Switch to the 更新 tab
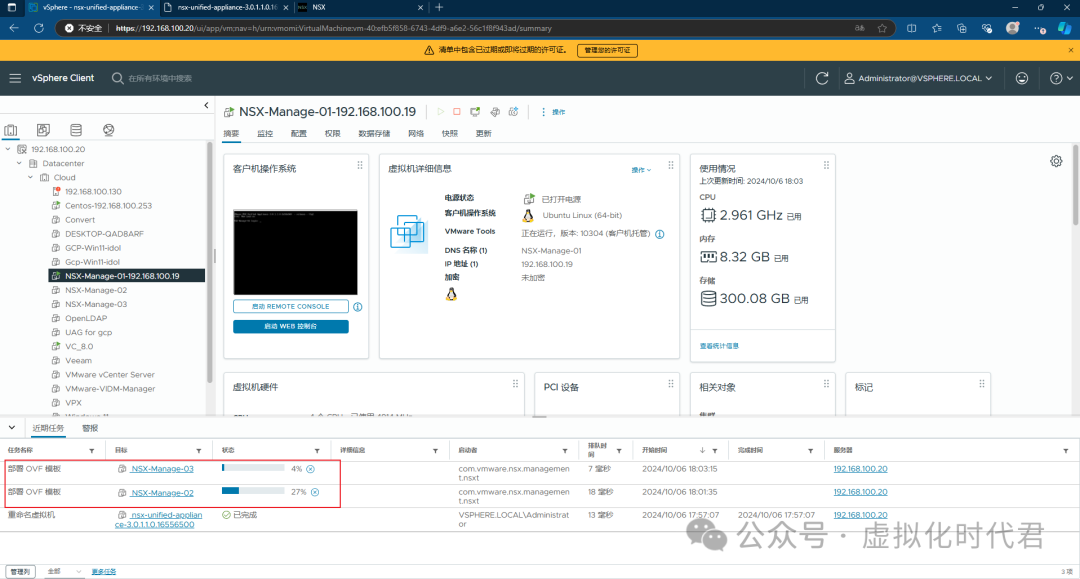Viewport: 1080px width, 579px height. click(484, 134)
